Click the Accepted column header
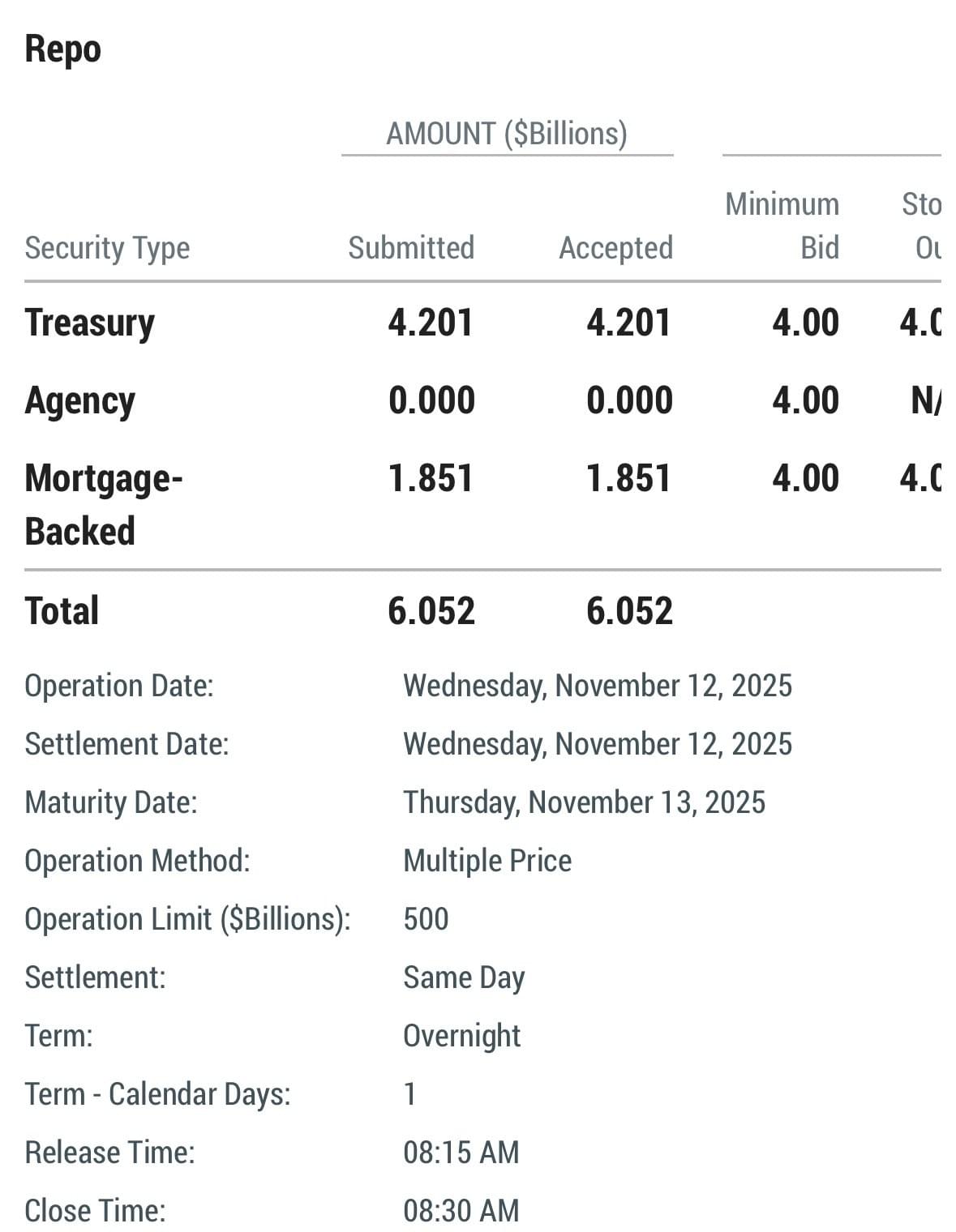This screenshot has height=1232, width=956. [x=615, y=248]
